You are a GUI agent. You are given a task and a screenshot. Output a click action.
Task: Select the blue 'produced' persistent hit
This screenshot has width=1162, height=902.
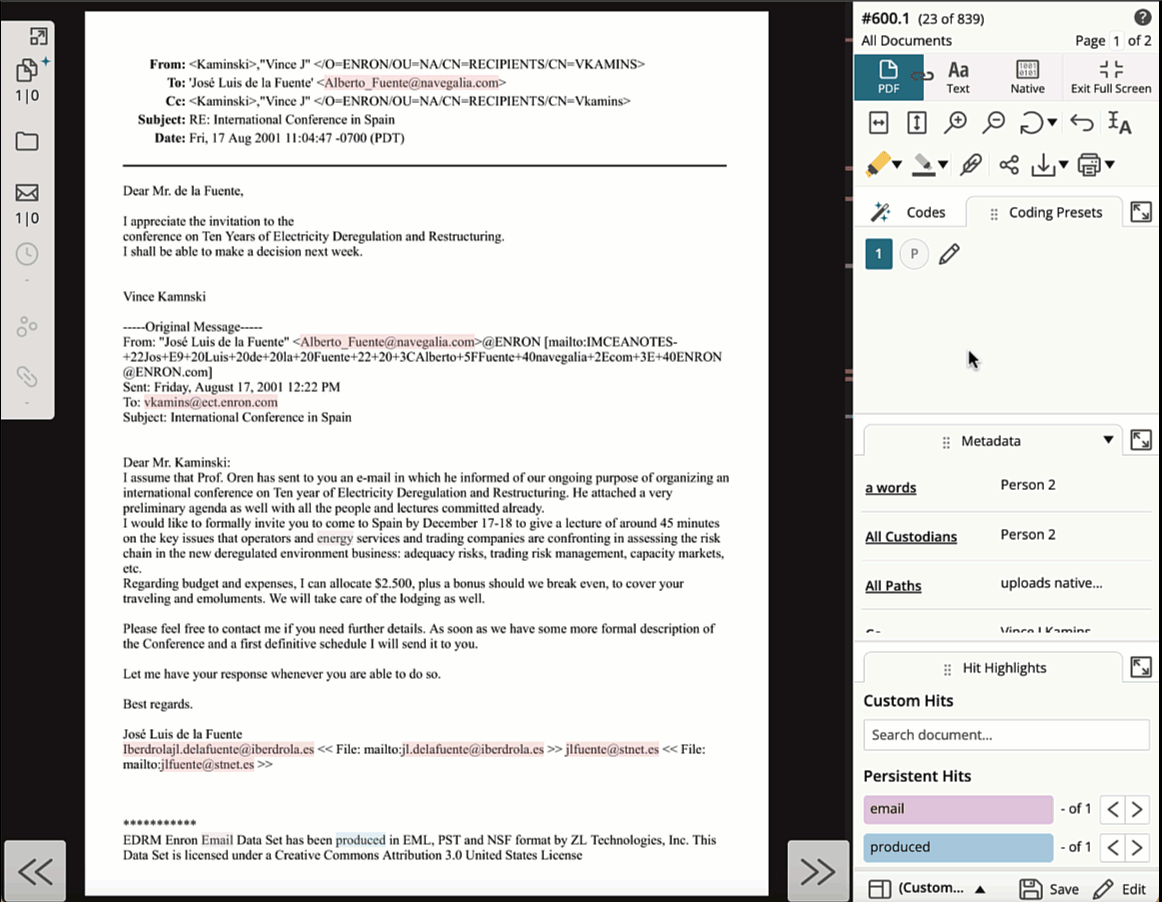tap(958, 847)
